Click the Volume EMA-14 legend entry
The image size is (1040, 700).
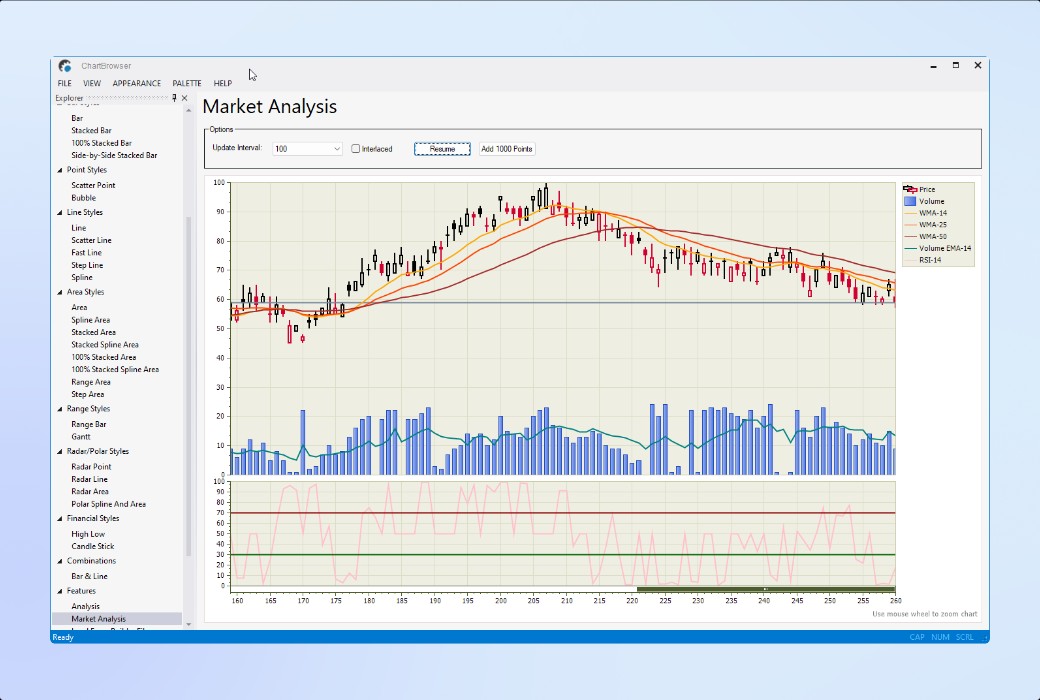click(x=937, y=248)
